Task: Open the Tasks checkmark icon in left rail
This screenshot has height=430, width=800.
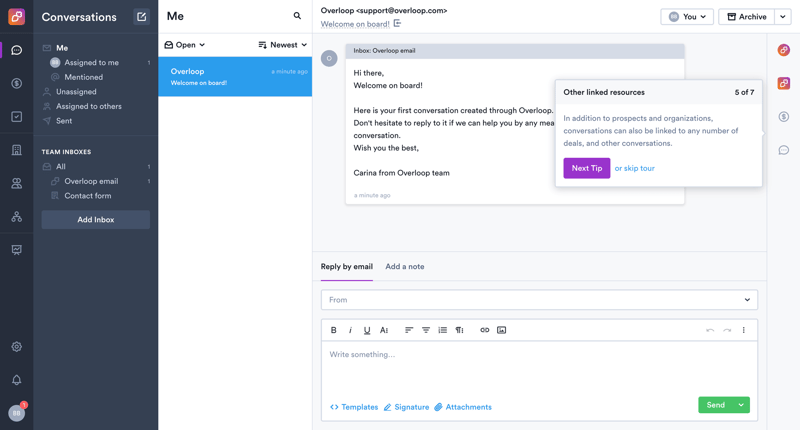Action: tap(16, 116)
